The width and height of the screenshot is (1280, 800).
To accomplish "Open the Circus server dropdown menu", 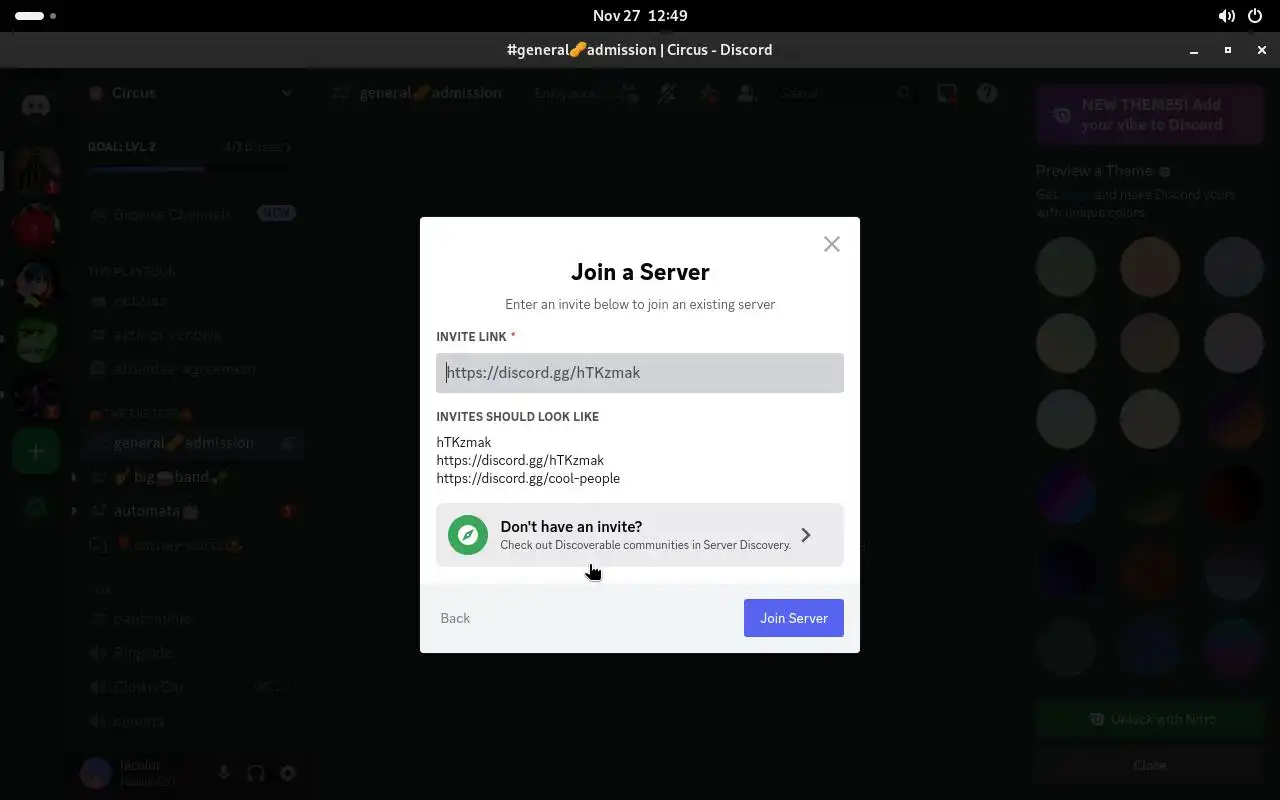I will coord(190,93).
